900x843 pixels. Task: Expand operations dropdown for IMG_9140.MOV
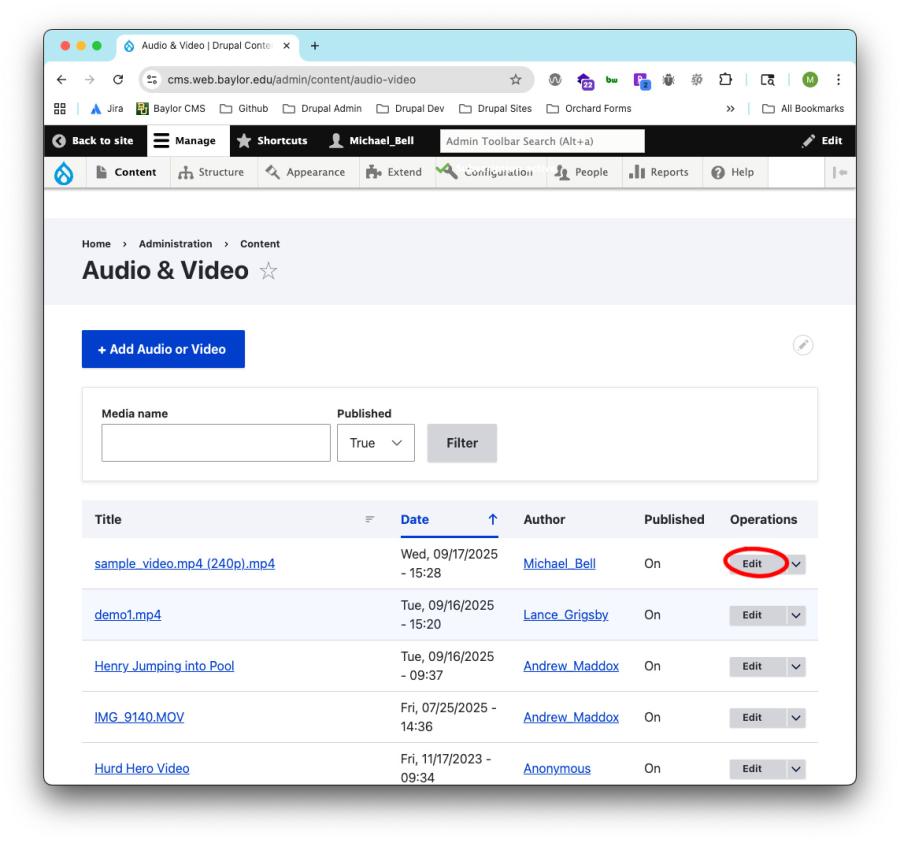[796, 718]
